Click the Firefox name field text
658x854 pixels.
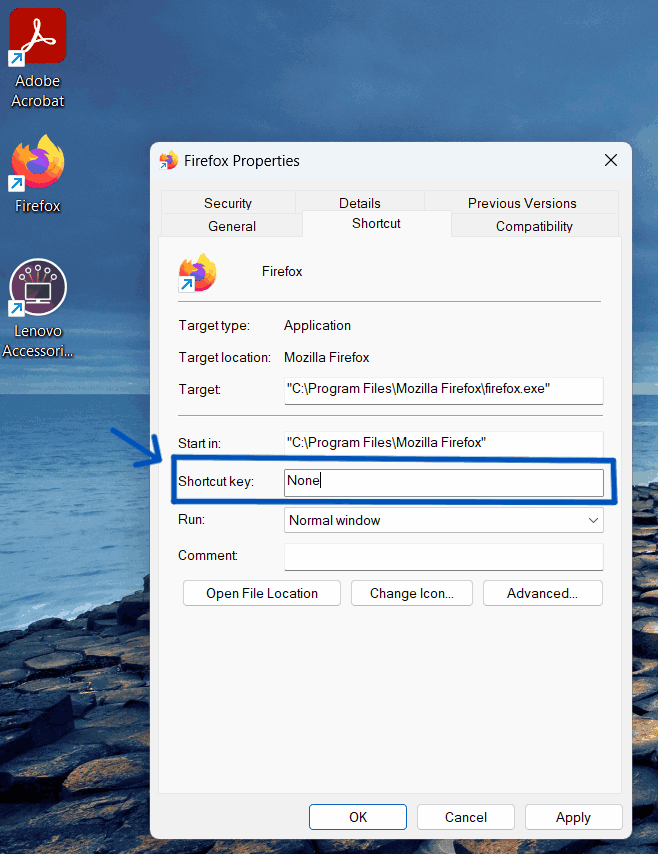coord(282,271)
